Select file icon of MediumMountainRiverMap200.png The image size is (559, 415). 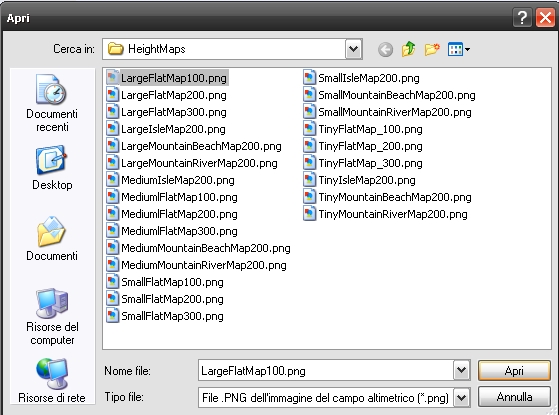tap(112, 265)
